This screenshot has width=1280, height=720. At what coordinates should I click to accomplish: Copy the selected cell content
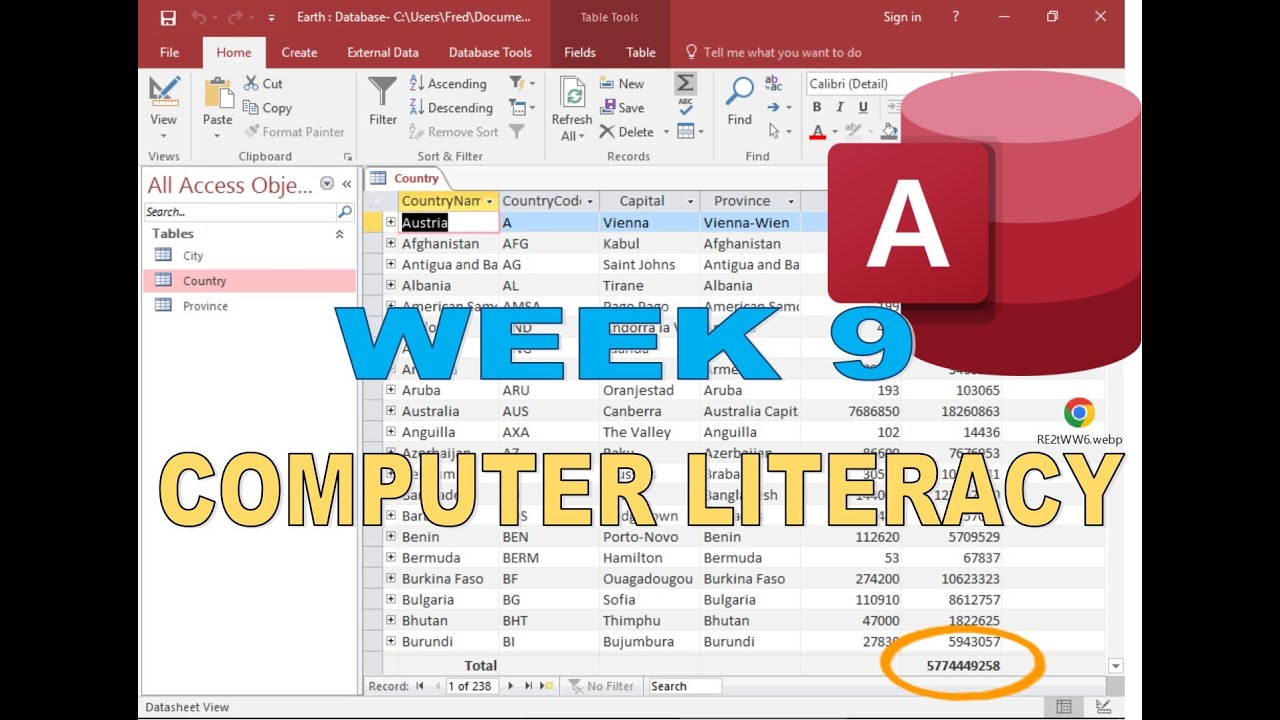pyautogui.click(x=267, y=108)
